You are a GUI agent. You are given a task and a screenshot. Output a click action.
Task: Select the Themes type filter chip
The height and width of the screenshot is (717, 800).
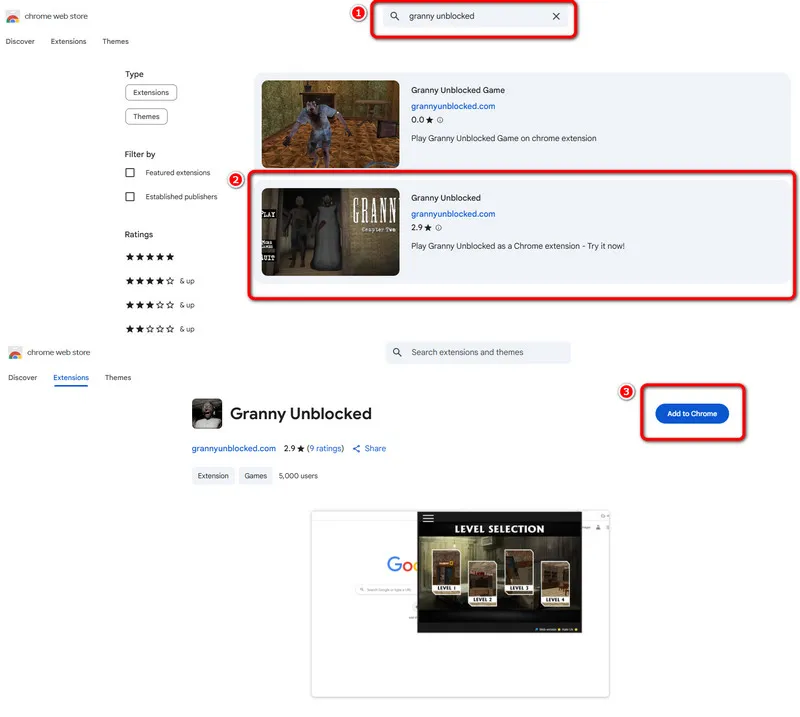pos(146,116)
